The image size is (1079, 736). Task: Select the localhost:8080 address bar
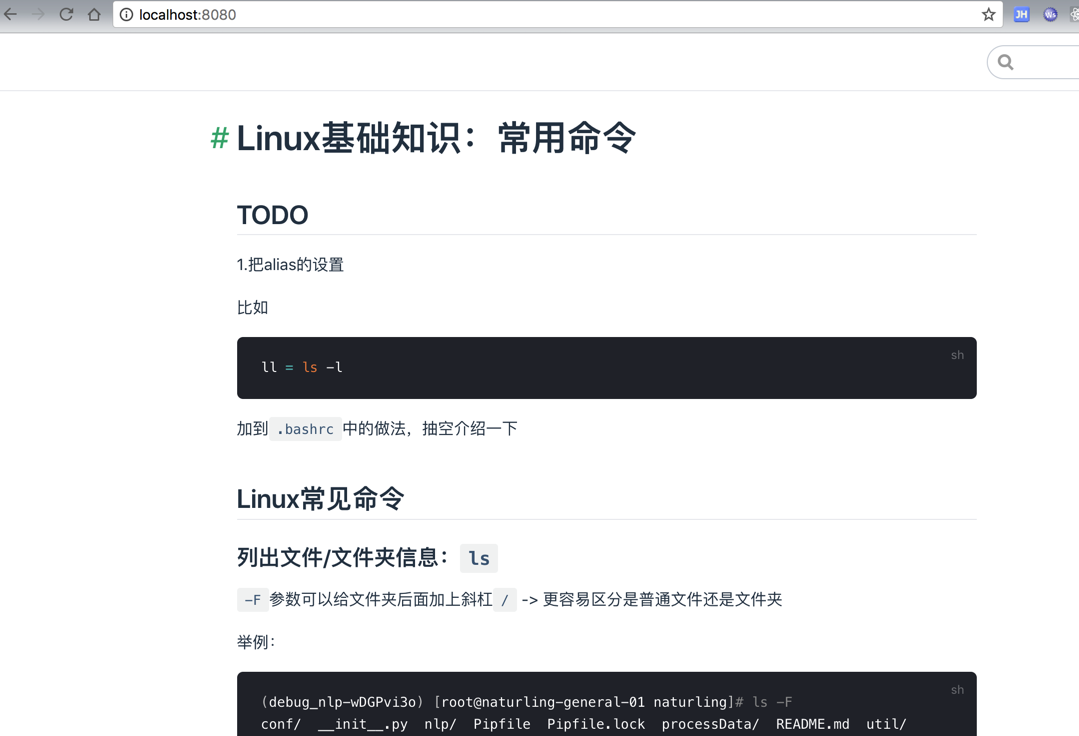[500, 15]
